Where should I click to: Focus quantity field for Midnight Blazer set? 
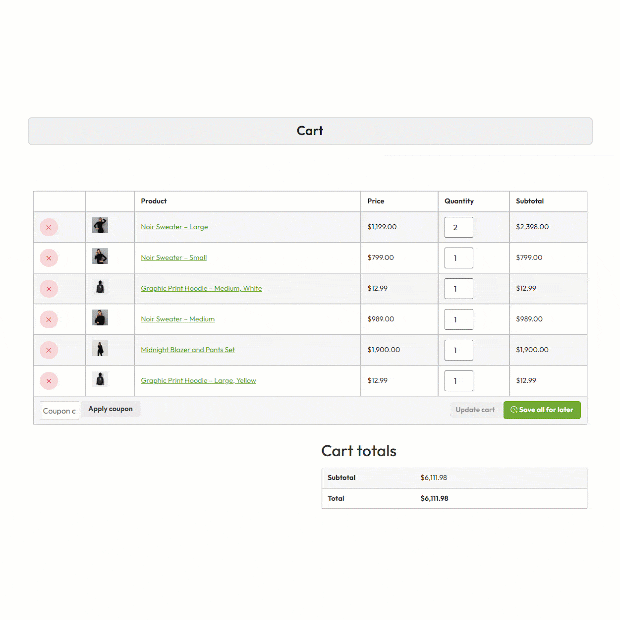click(458, 351)
